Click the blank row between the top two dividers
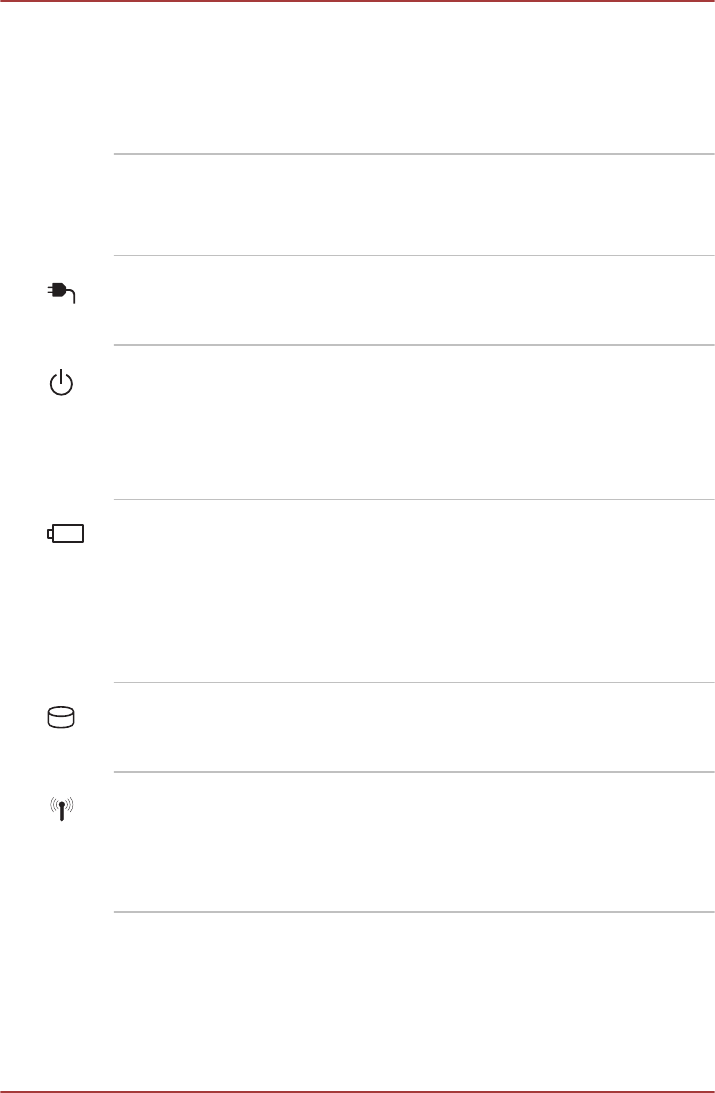The image size is (715, 1093). (413, 205)
